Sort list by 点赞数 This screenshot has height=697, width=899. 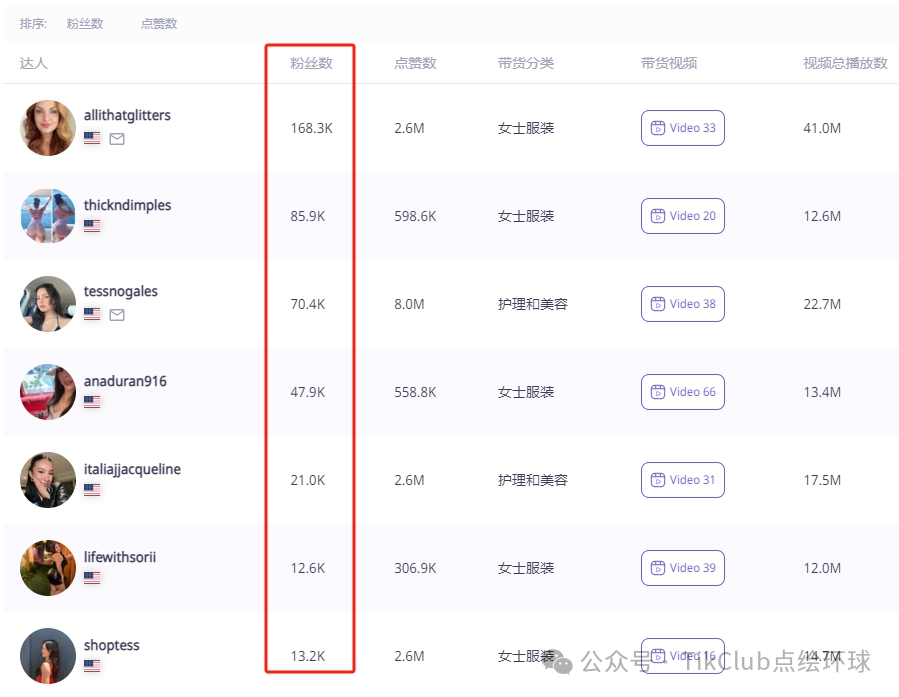click(x=159, y=23)
